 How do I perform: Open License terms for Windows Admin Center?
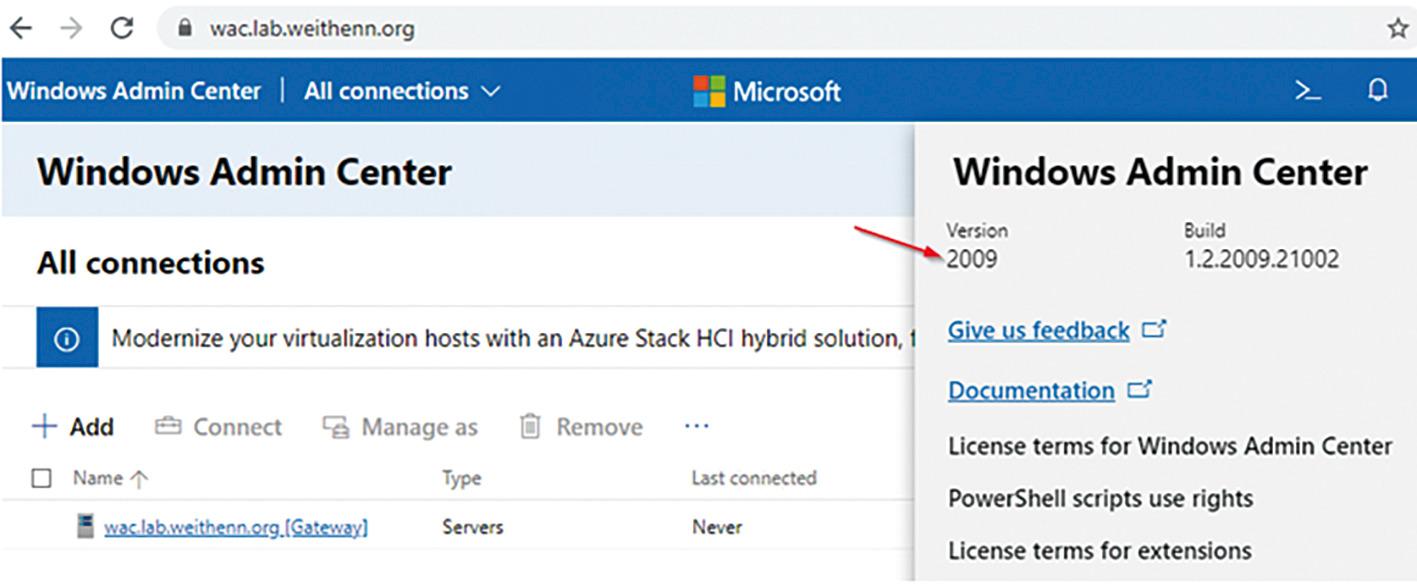coord(1170,446)
